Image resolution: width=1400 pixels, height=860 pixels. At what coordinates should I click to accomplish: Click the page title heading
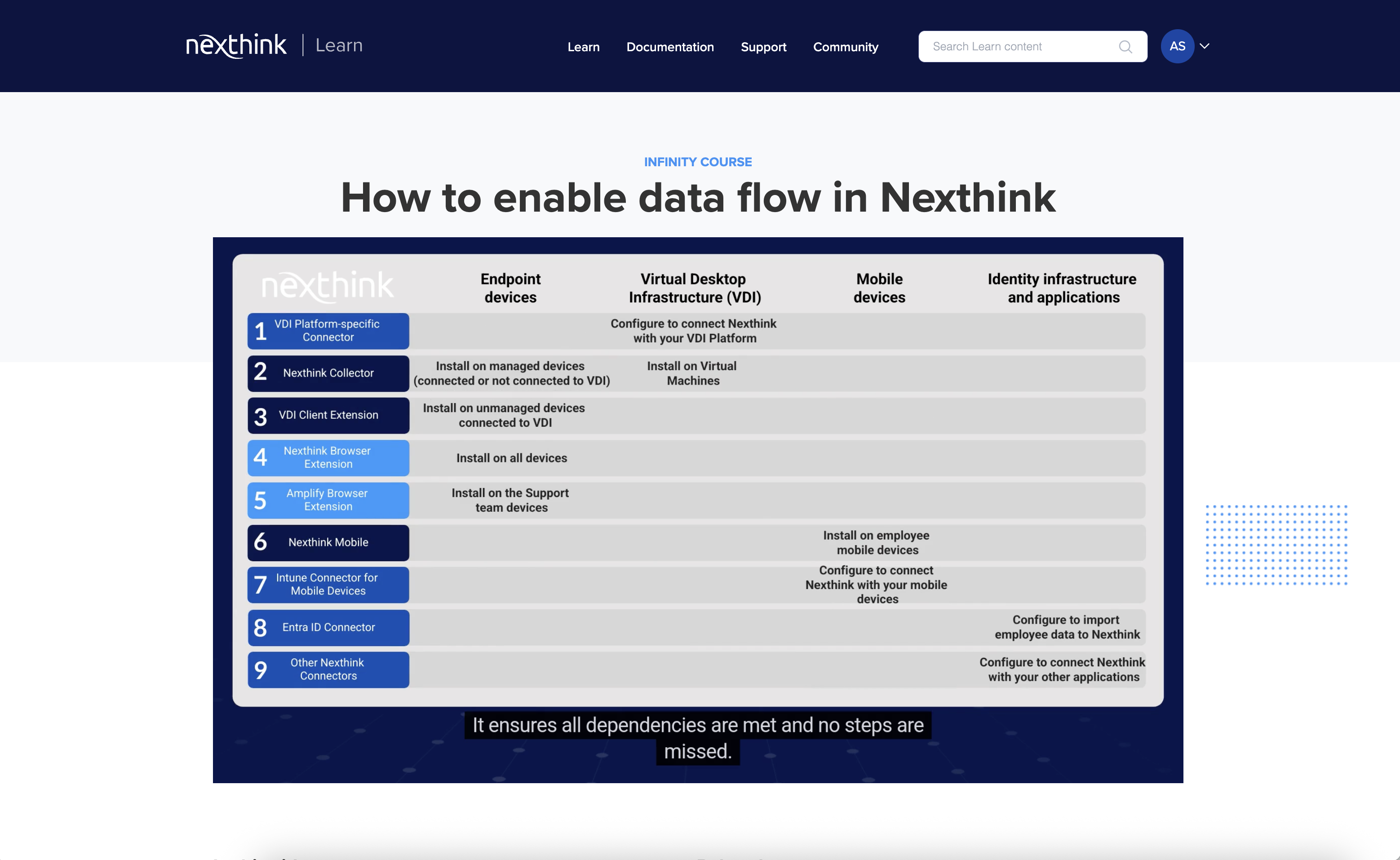tap(697, 198)
